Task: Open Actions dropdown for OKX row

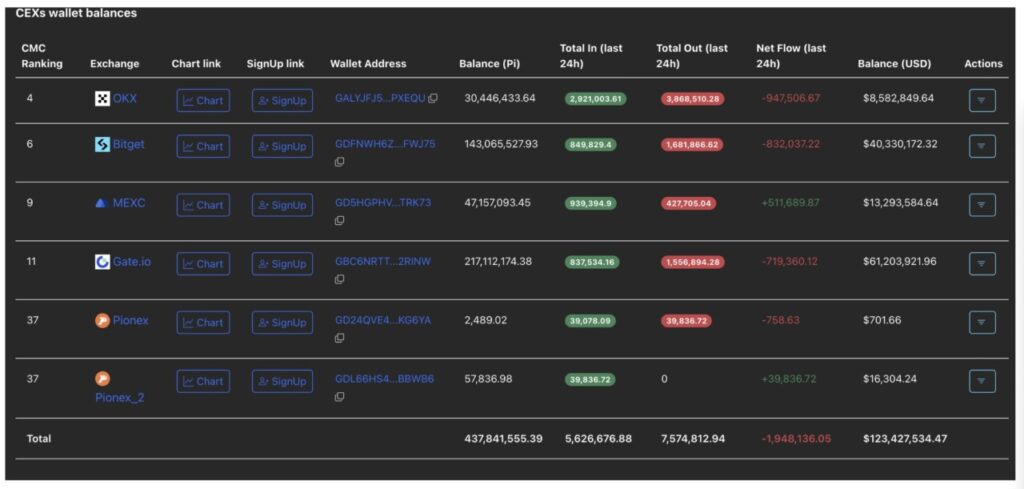Action: [x=981, y=100]
